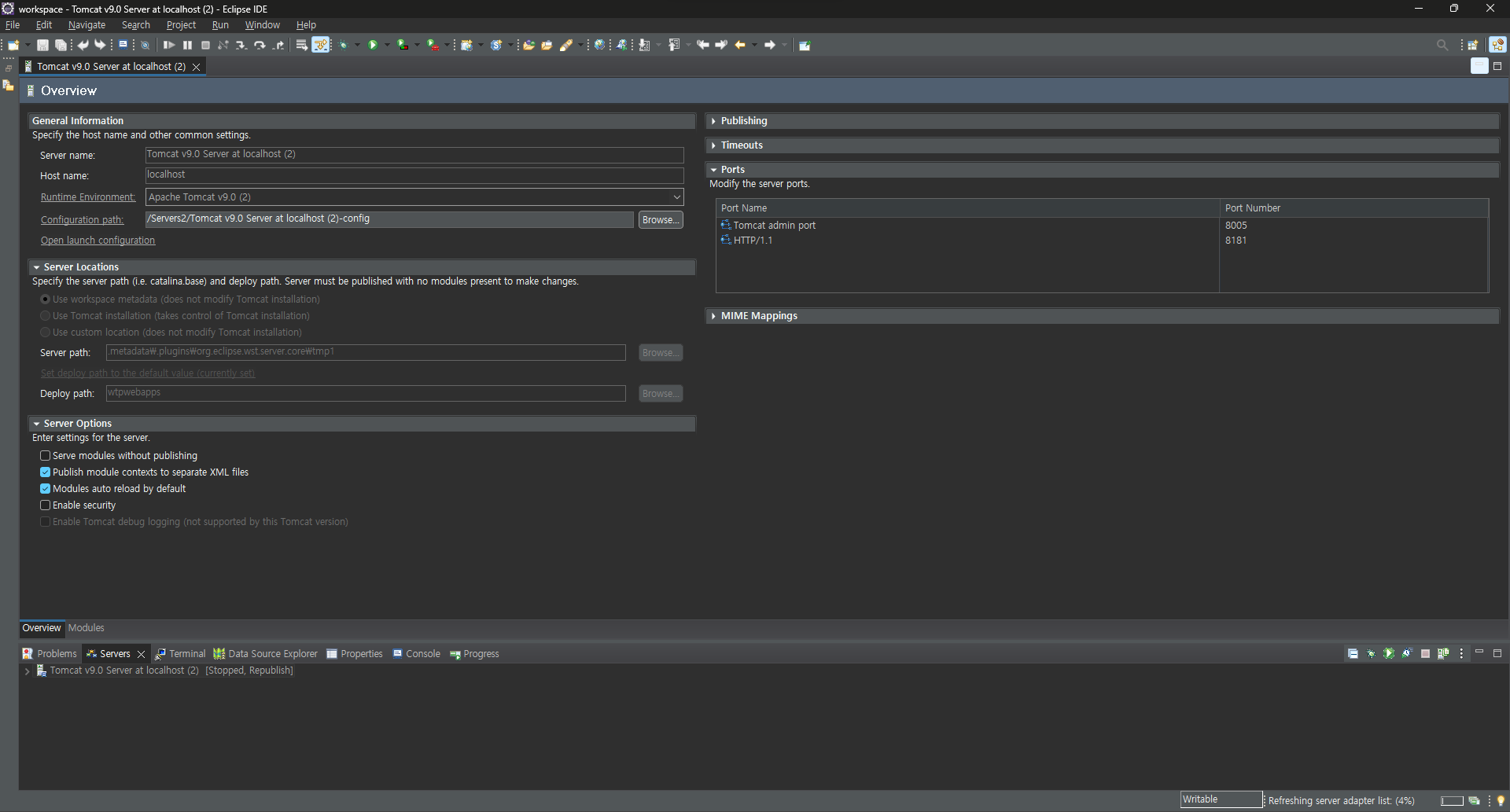Screen dimensions: 1510x812
Task: Click the Stop server icon in Servers view
Action: (1425, 653)
